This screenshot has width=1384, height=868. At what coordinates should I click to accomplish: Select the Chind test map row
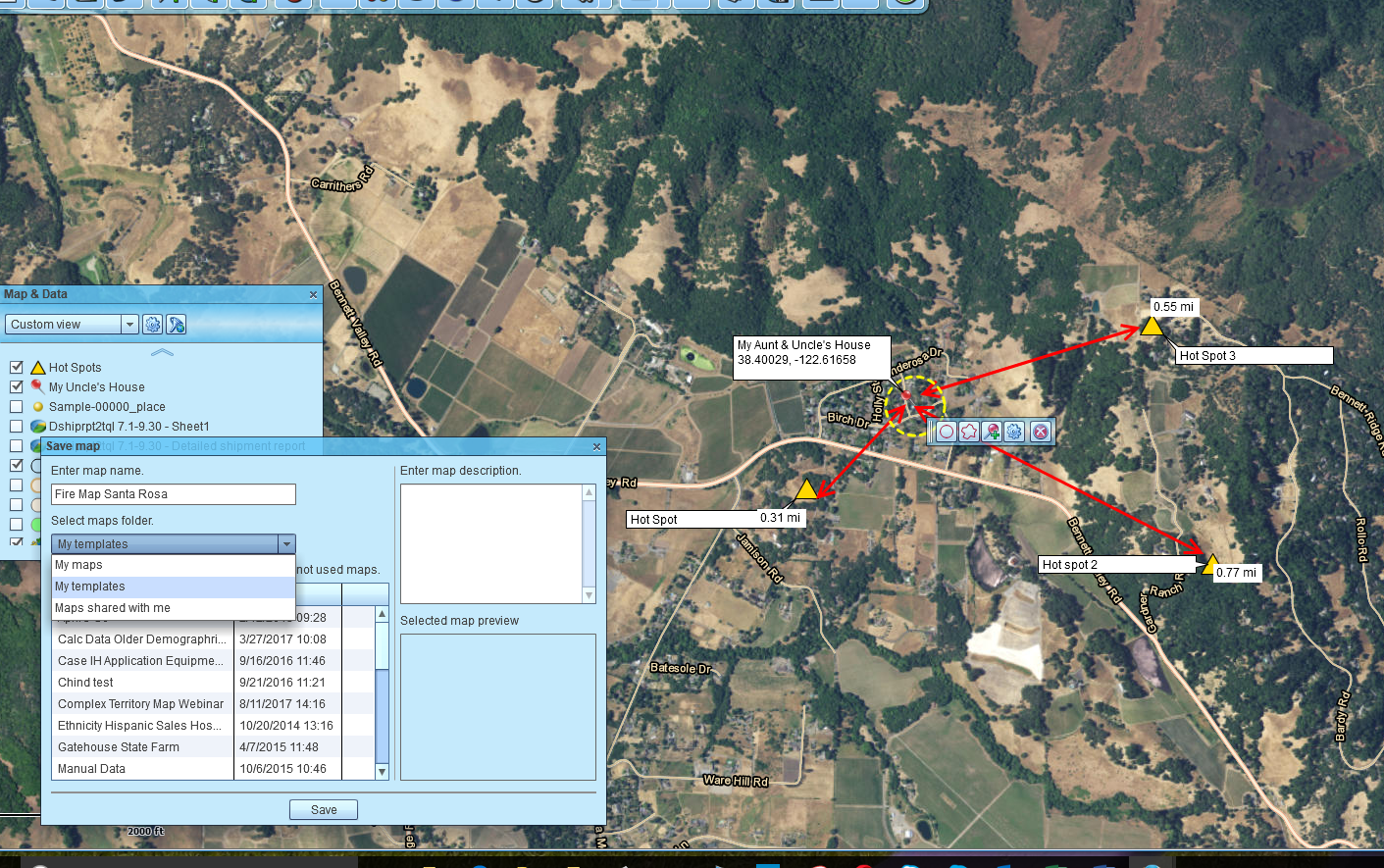point(212,683)
